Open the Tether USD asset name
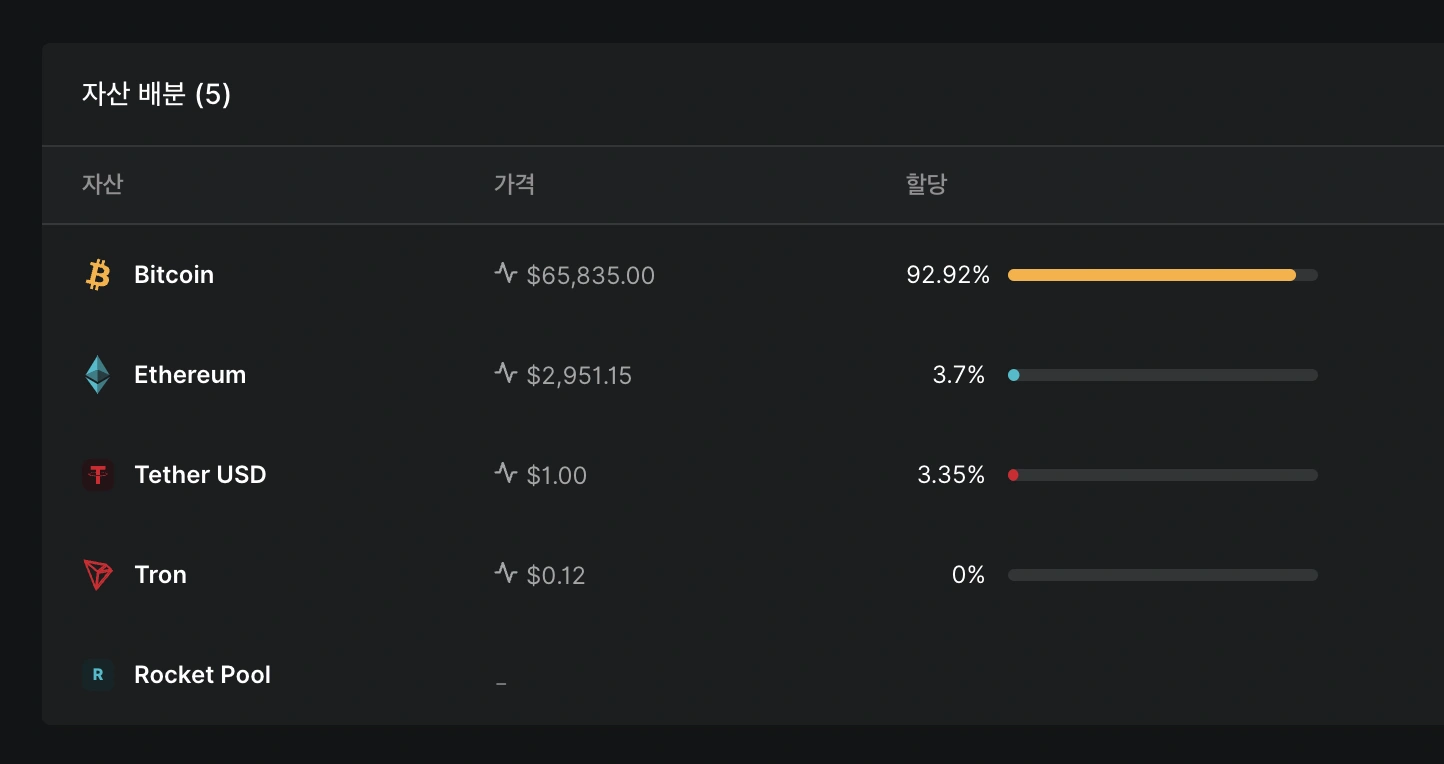The width and height of the screenshot is (1444, 764). point(200,475)
